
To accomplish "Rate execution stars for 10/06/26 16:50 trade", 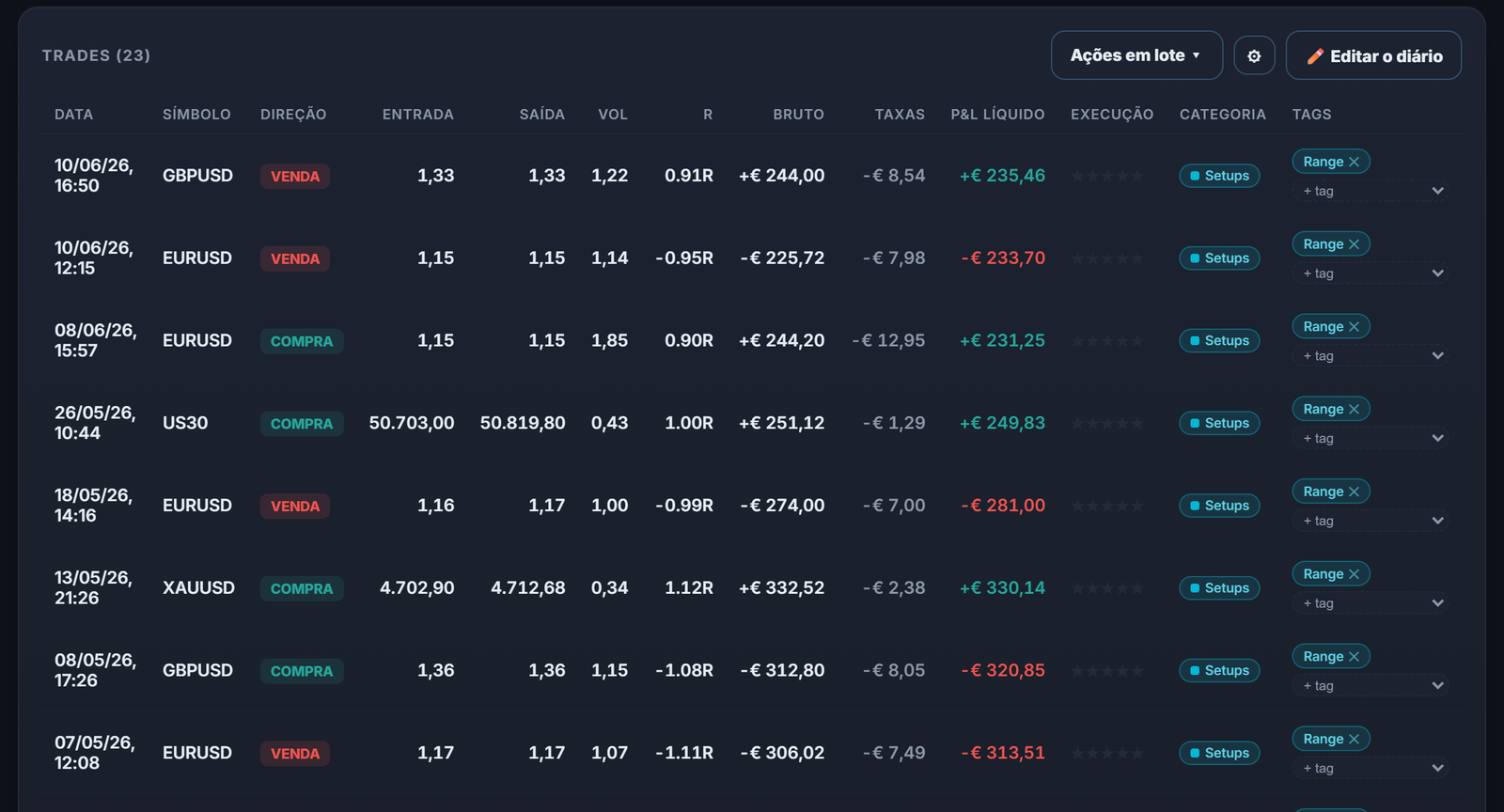I will (x=1107, y=176).
